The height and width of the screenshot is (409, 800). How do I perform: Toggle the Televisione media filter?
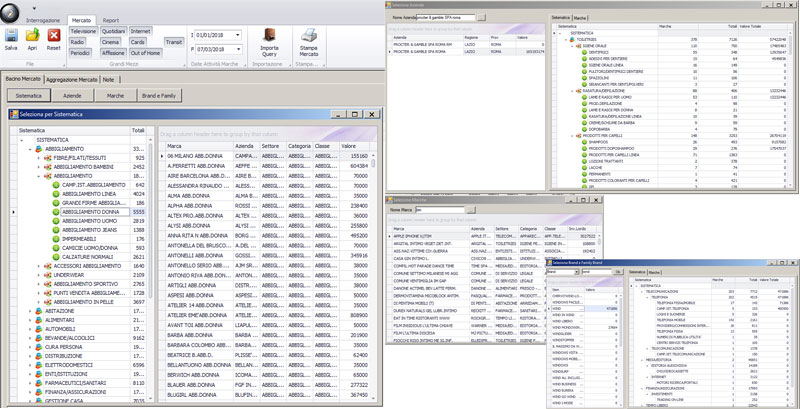point(84,32)
